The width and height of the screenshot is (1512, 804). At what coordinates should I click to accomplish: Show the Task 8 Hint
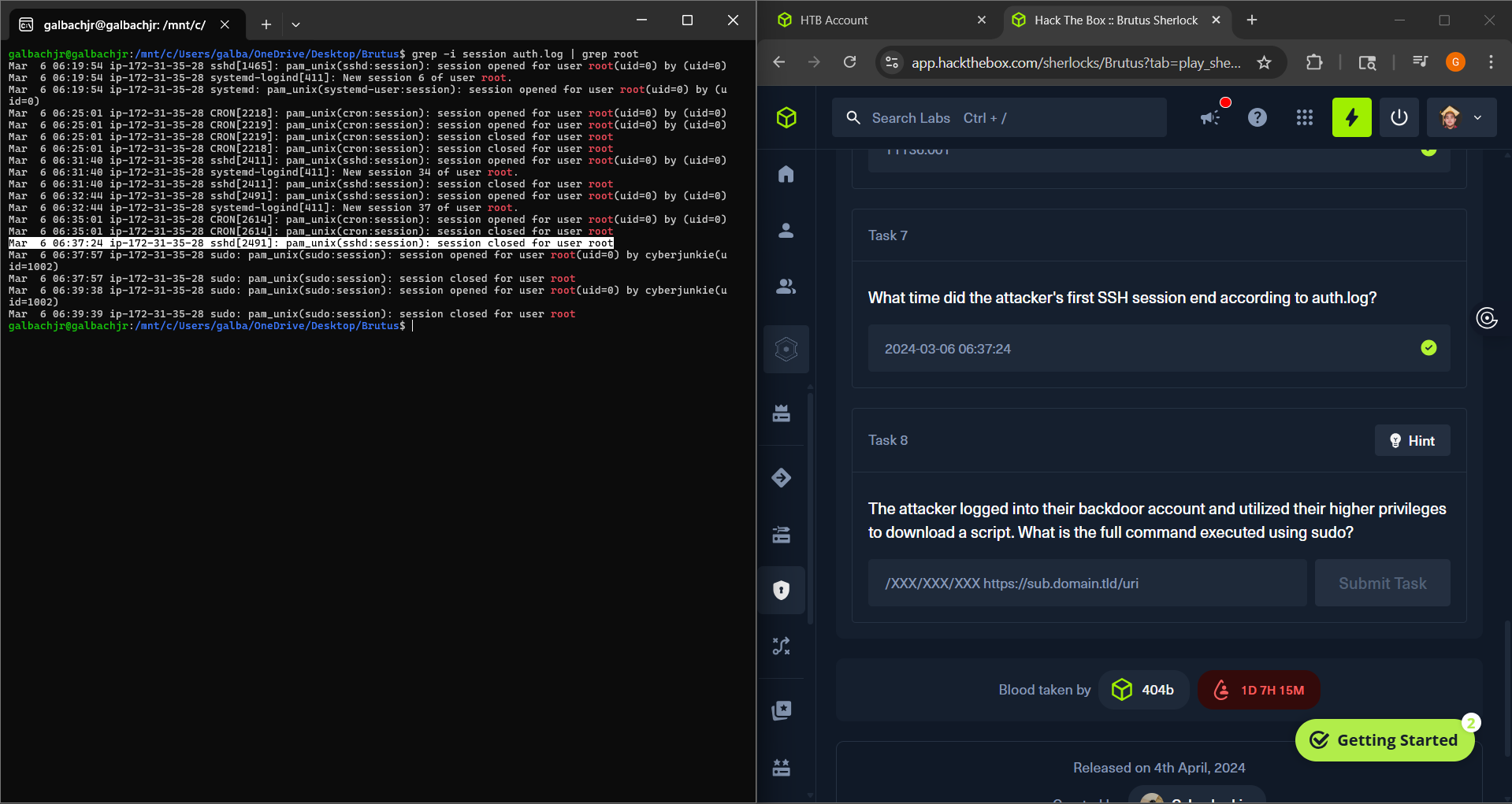(1412, 441)
